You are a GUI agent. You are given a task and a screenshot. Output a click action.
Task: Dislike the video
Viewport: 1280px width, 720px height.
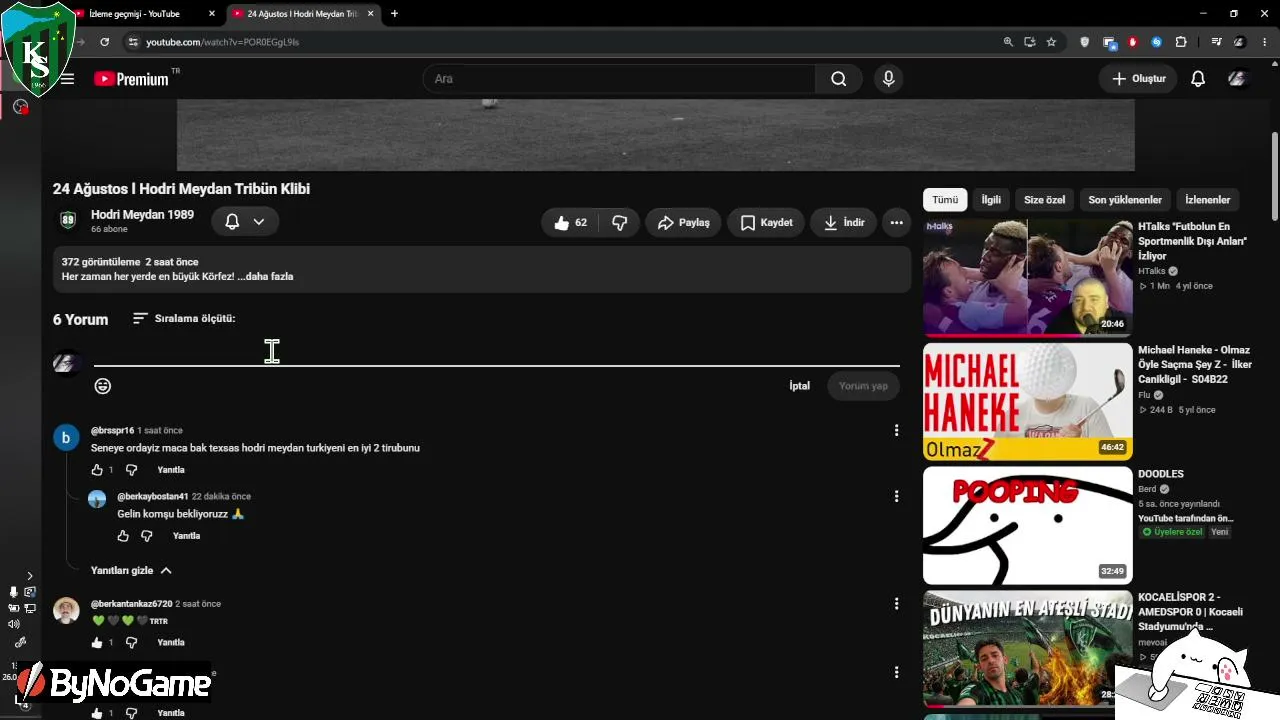[620, 223]
